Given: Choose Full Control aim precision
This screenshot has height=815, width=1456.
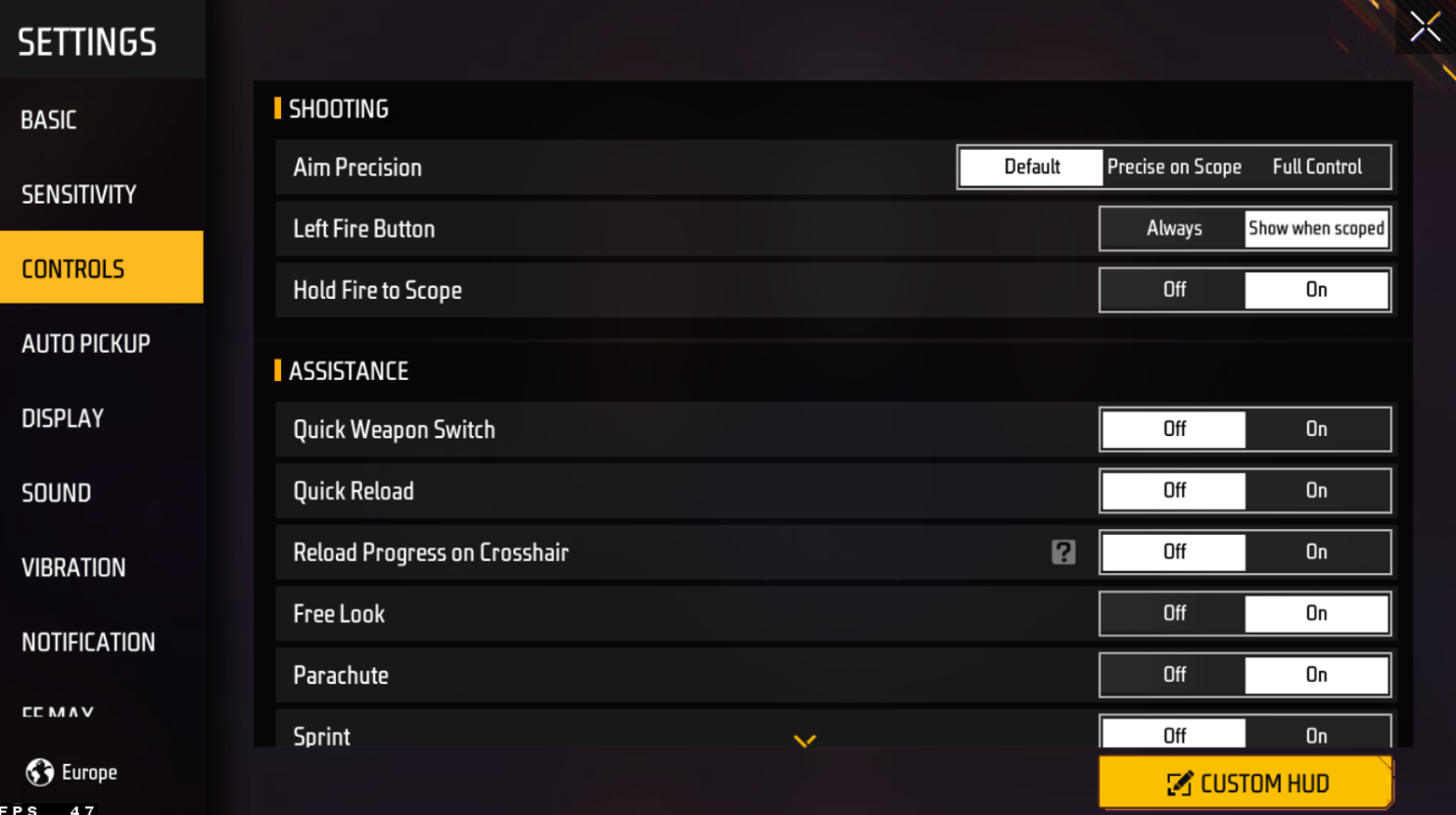Looking at the screenshot, I should click(x=1317, y=168).
